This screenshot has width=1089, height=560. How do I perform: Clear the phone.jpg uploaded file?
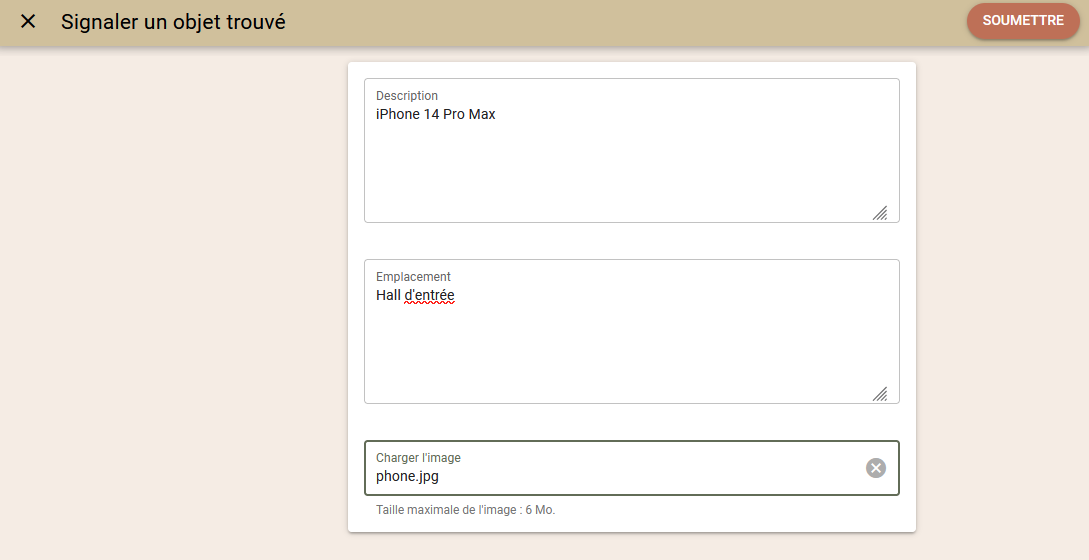(x=876, y=468)
